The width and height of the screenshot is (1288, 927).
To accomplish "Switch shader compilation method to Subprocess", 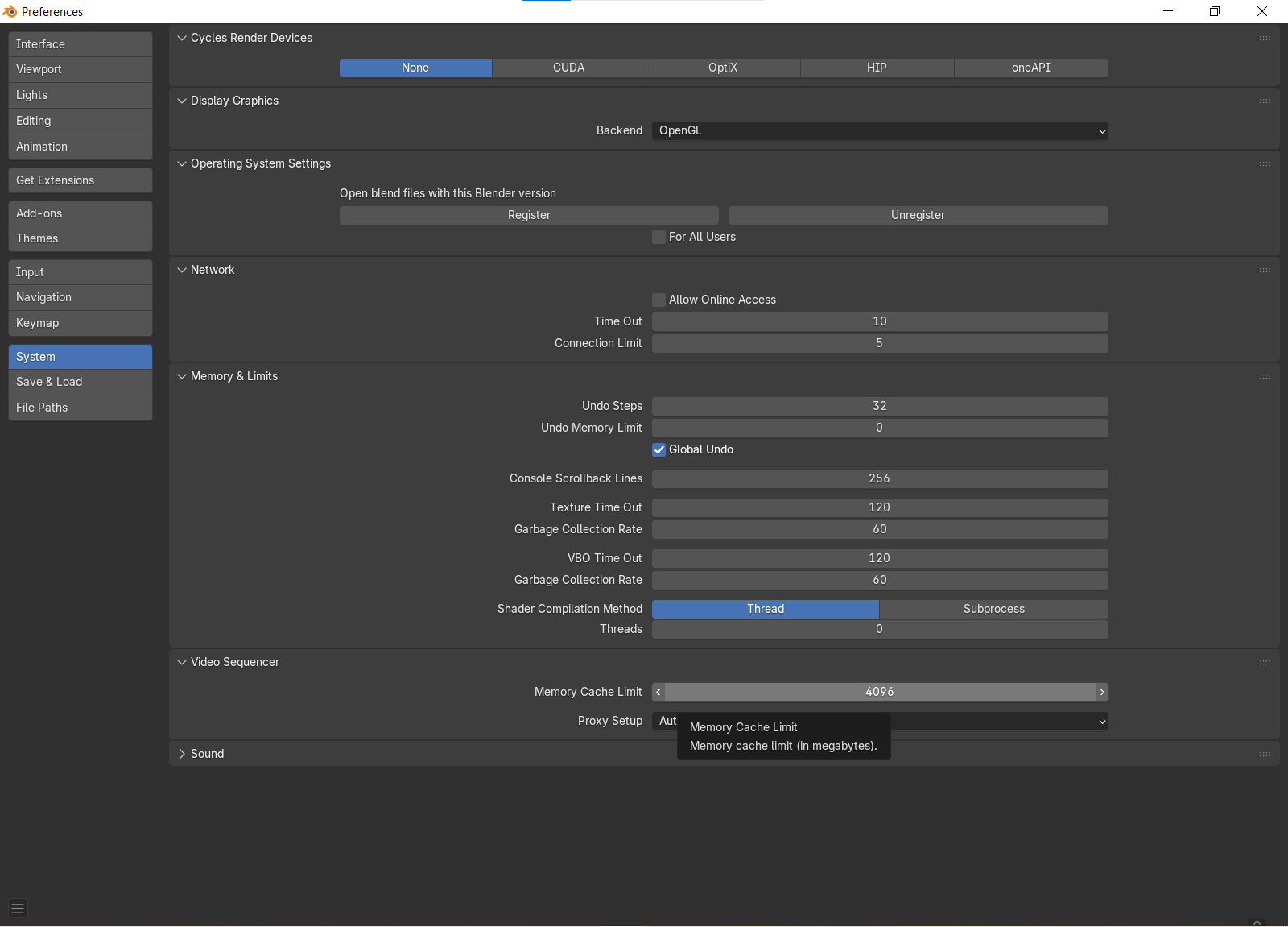I will point(994,609).
